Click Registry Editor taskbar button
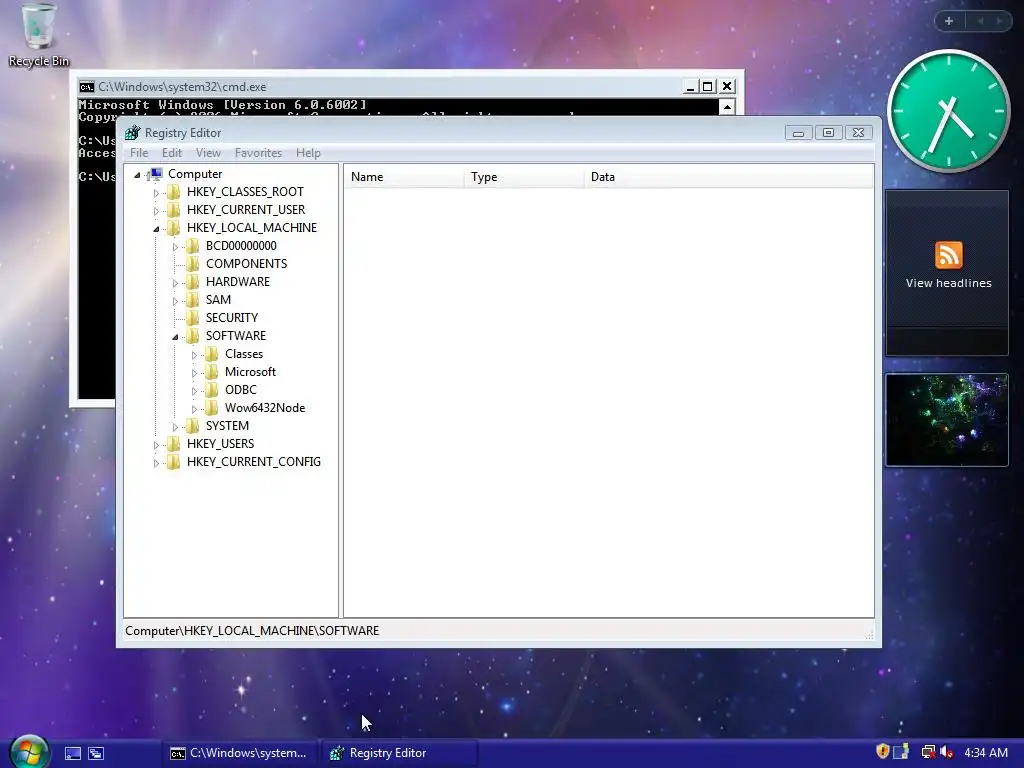 400,753
